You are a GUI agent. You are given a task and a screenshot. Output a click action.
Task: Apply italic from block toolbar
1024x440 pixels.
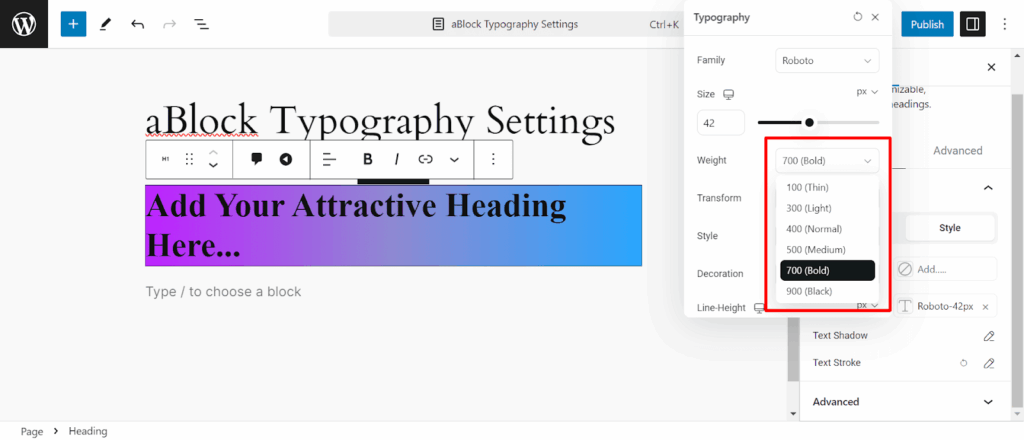click(396, 159)
